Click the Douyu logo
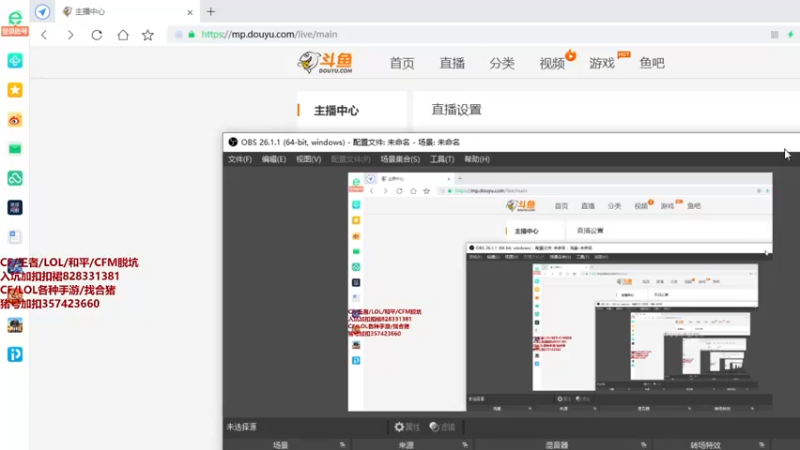800x450 pixels. tap(325, 63)
